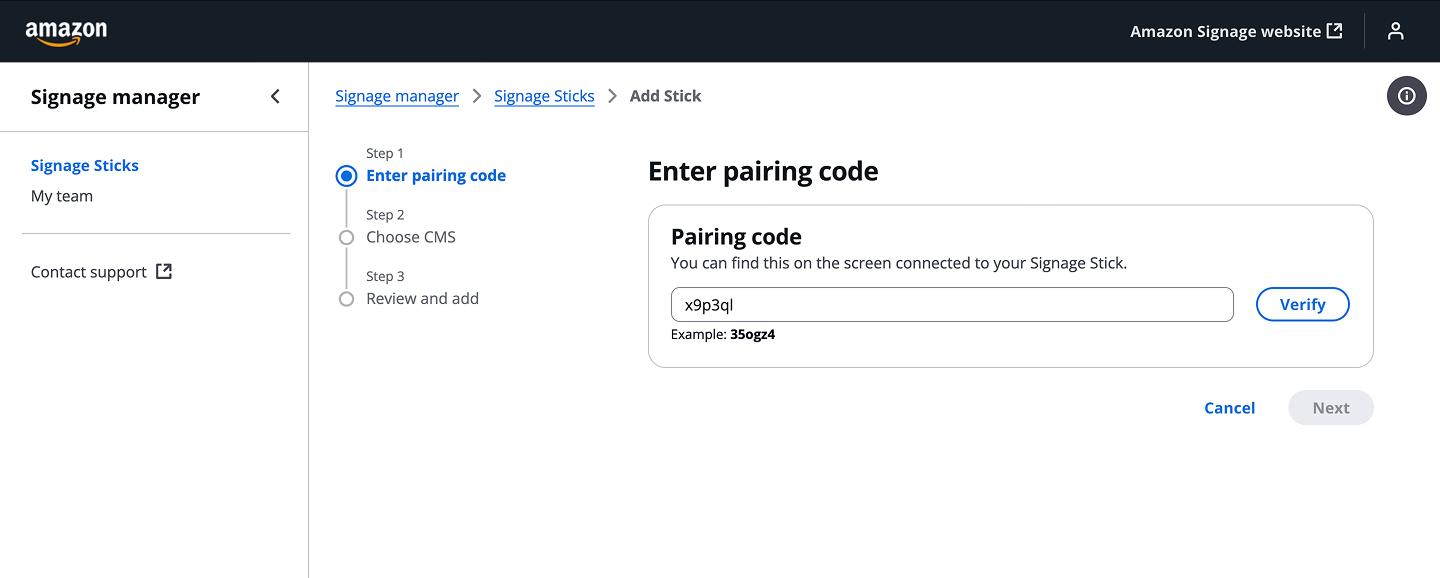The image size is (1440, 578).
Task: Click the Verify button
Action: coord(1302,304)
